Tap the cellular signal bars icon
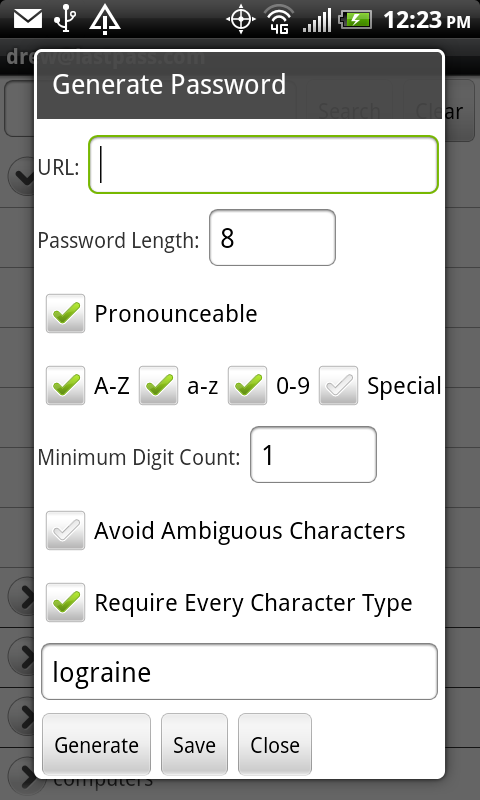 click(x=317, y=20)
